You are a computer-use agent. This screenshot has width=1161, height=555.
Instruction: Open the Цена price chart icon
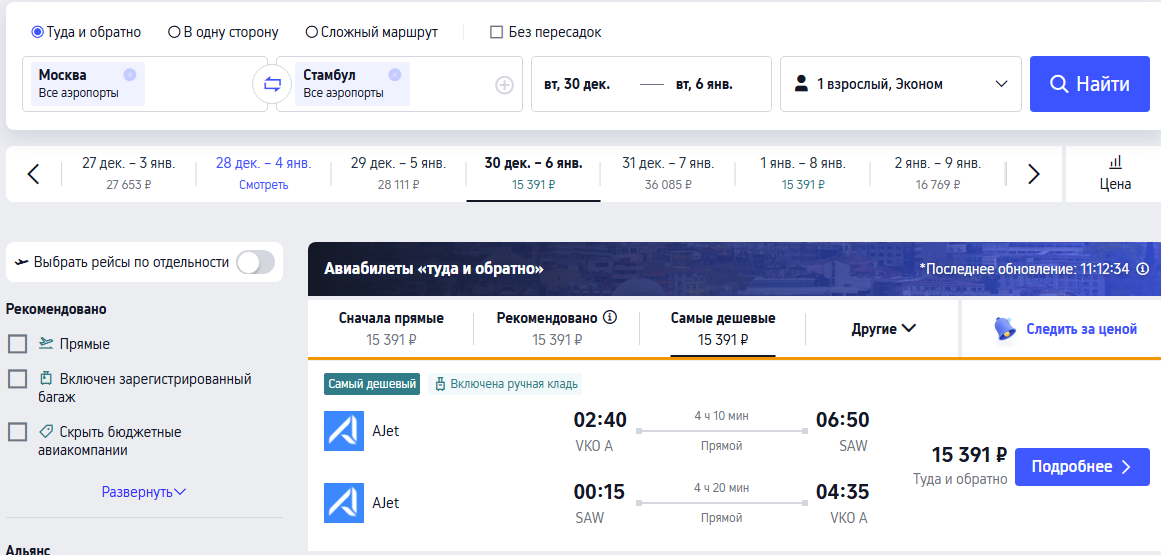[1115, 161]
